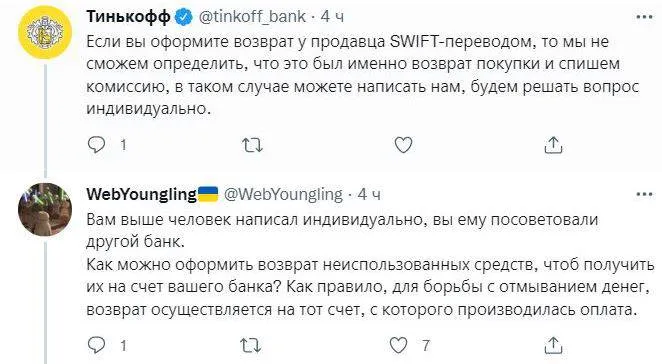This screenshot has height=364, width=662.
Task: Click the Тинькофф verified badge
Action: point(184,17)
